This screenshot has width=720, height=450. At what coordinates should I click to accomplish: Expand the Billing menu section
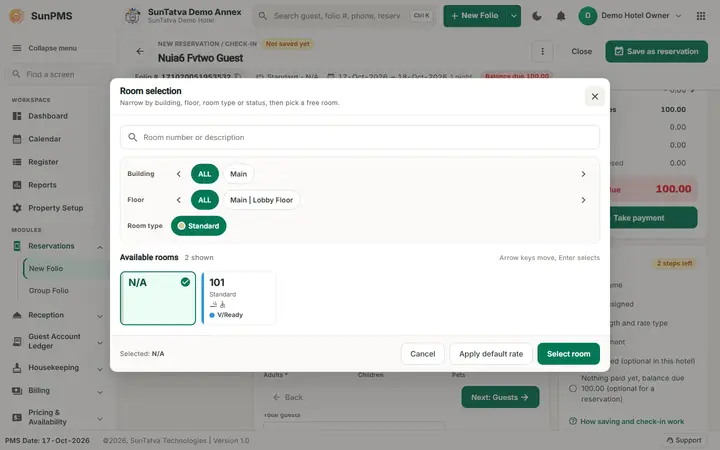(x=100, y=392)
